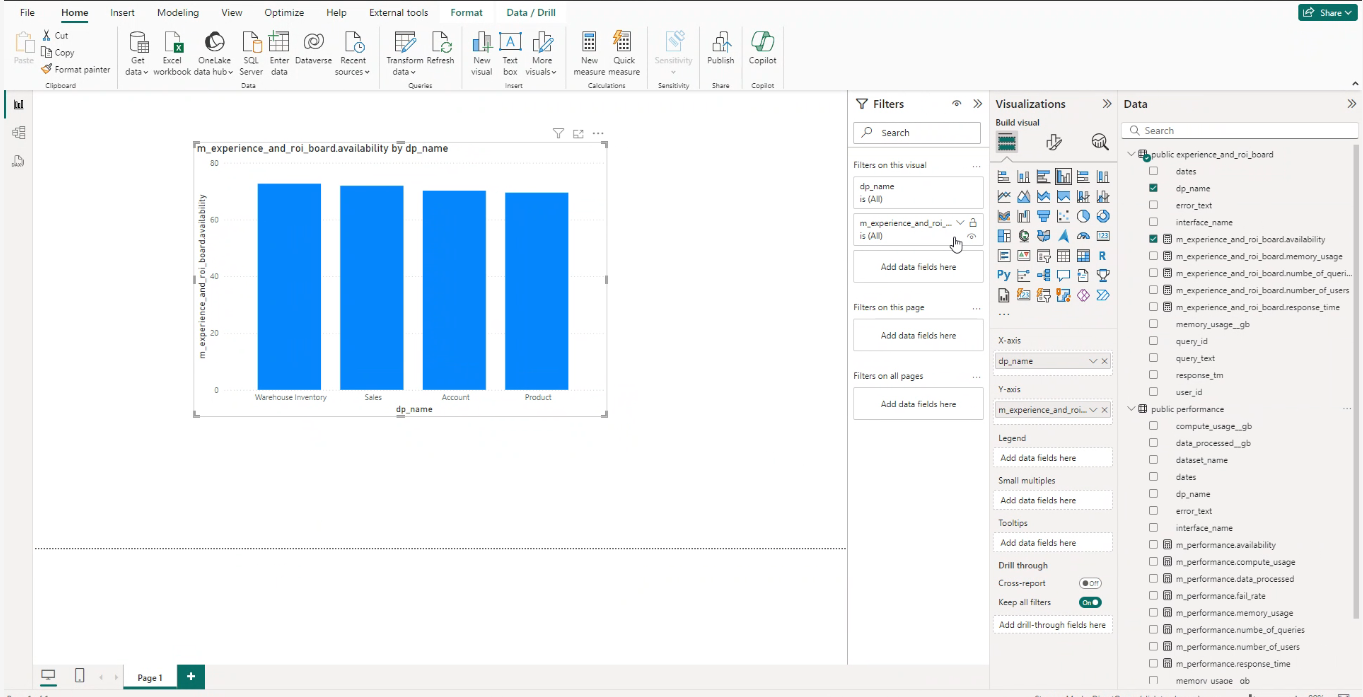1363x697 pixels.
Task: Collapse the public experience_and_roi_board table
Action: (1132, 154)
